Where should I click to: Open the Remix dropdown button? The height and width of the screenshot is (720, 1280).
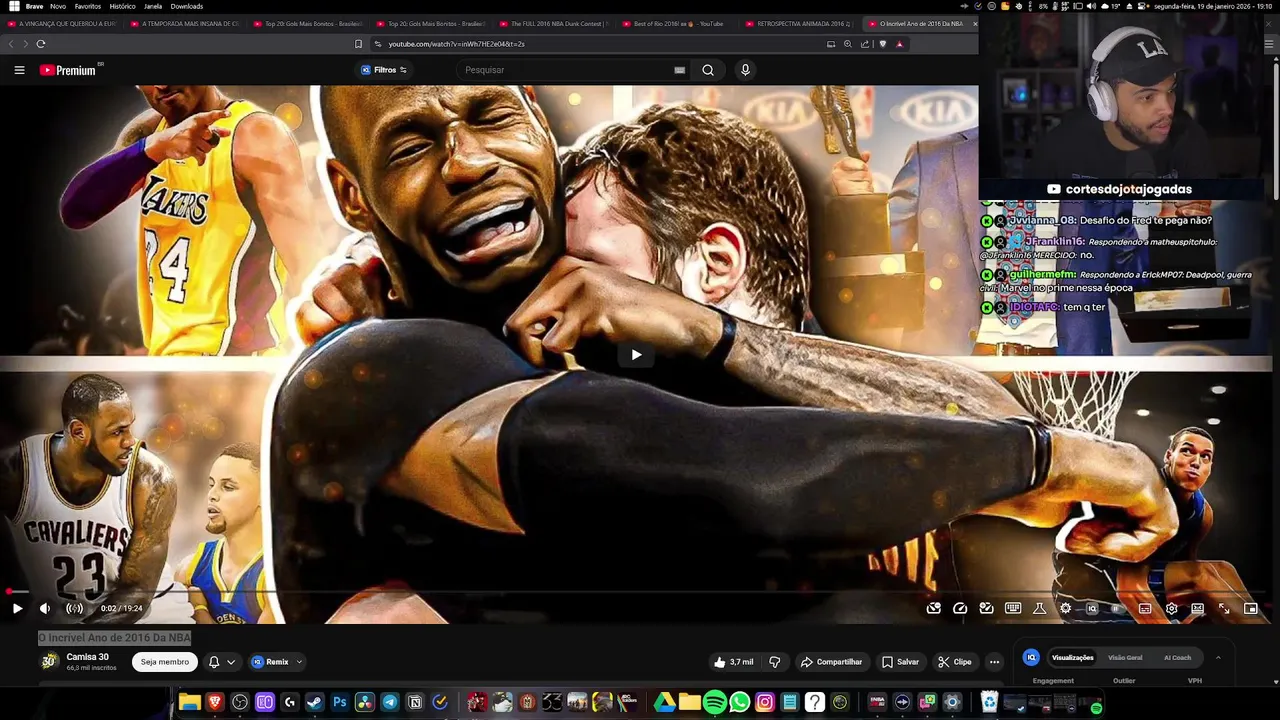(x=277, y=662)
